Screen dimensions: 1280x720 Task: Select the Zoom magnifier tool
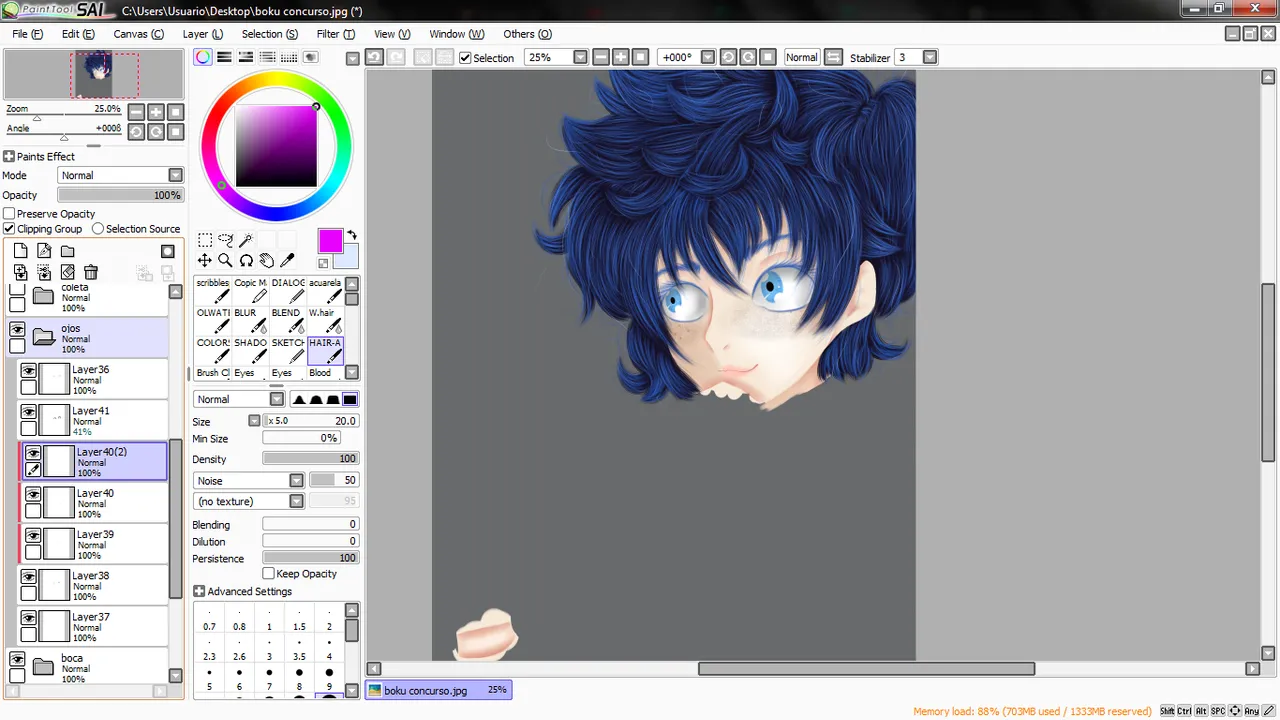click(225, 260)
